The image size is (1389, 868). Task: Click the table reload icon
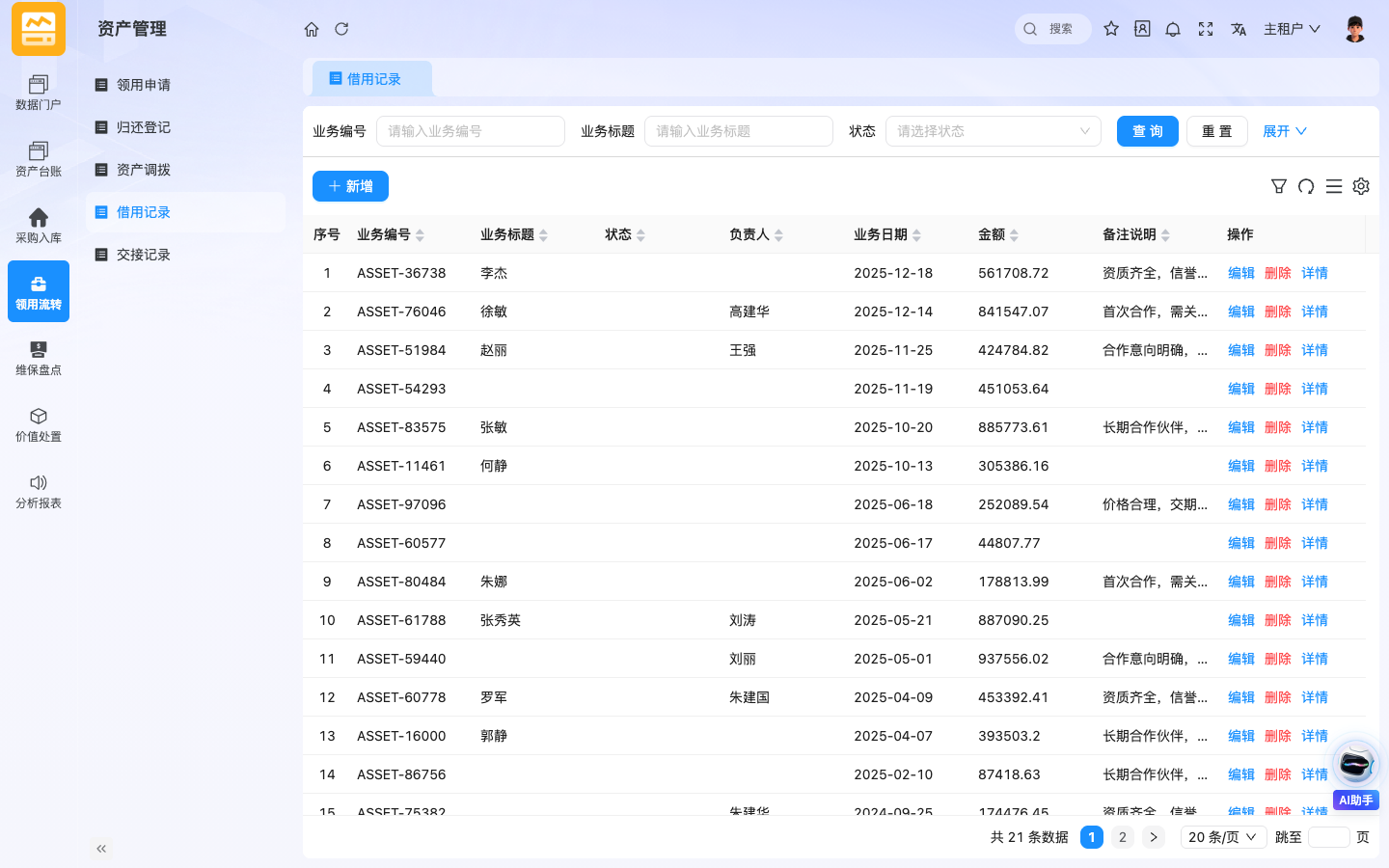point(1306,186)
